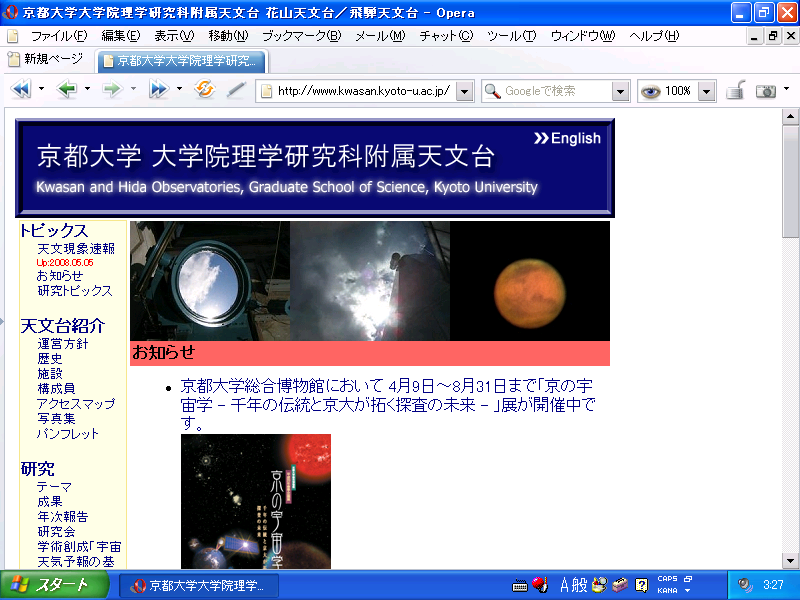Open the 写真集 link
The image size is (800, 600).
tap(56, 418)
